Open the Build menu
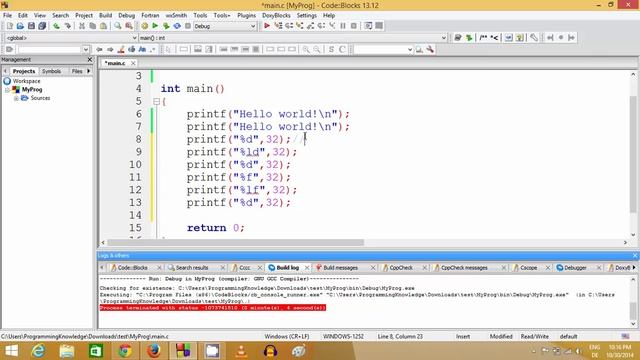Viewport: 640px width, 360px height. [105, 16]
